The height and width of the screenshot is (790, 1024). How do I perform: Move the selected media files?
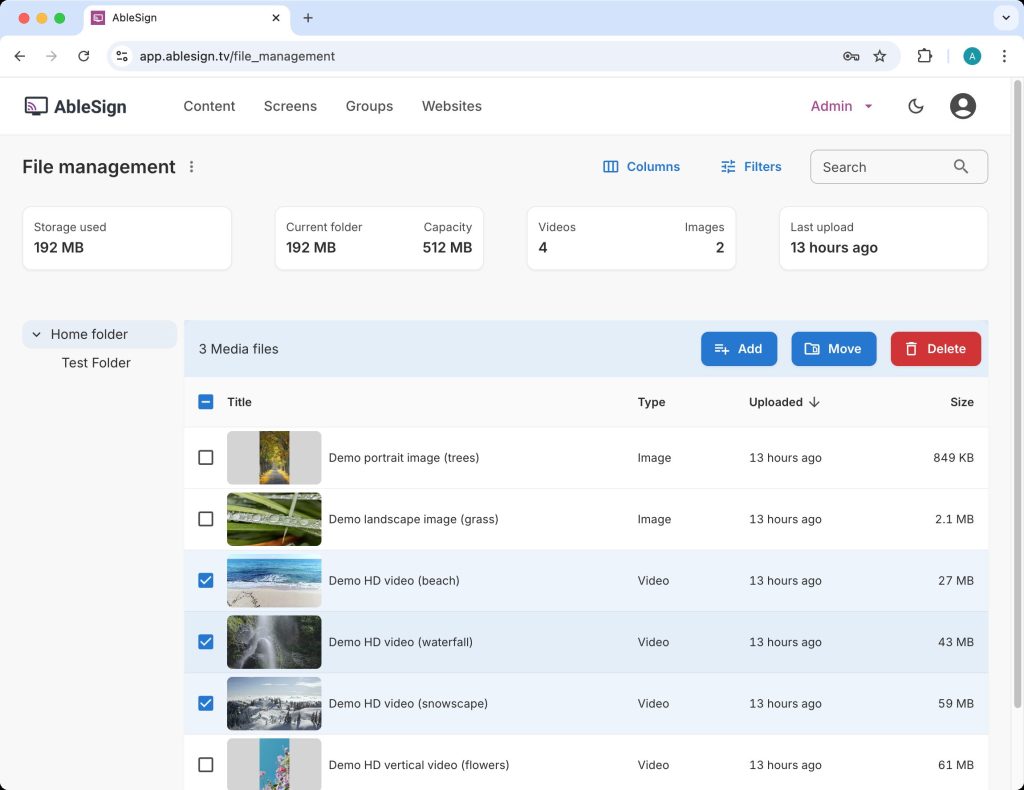coord(833,349)
